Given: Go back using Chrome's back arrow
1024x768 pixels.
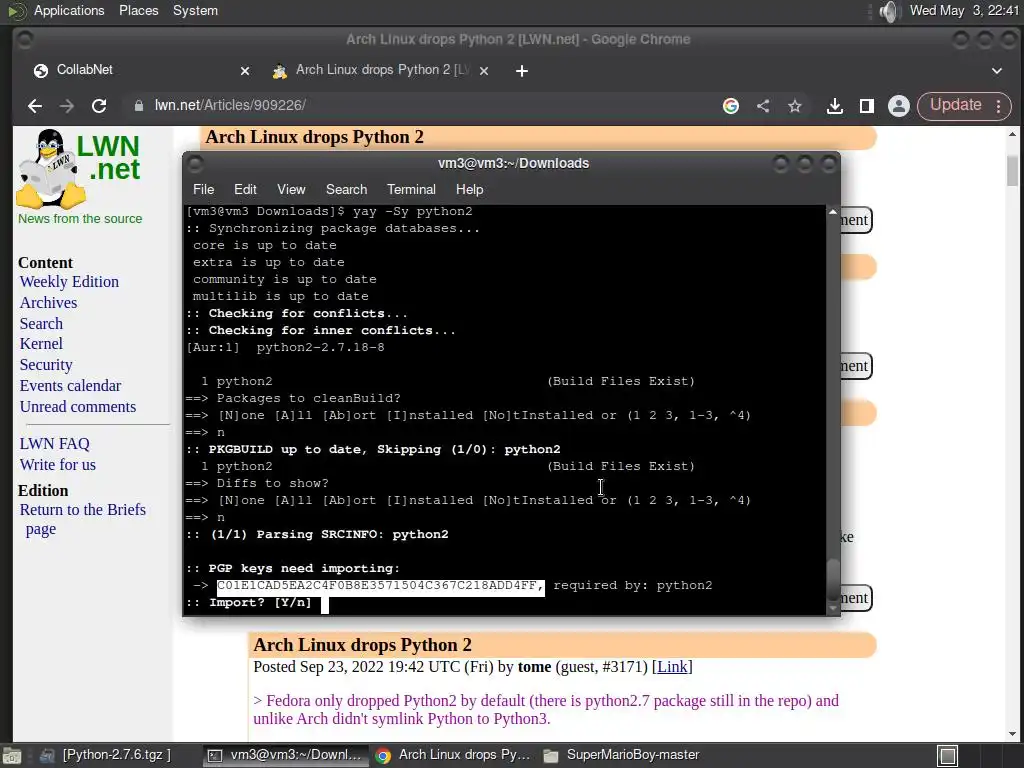Looking at the screenshot, I should [x=35, y=106].
